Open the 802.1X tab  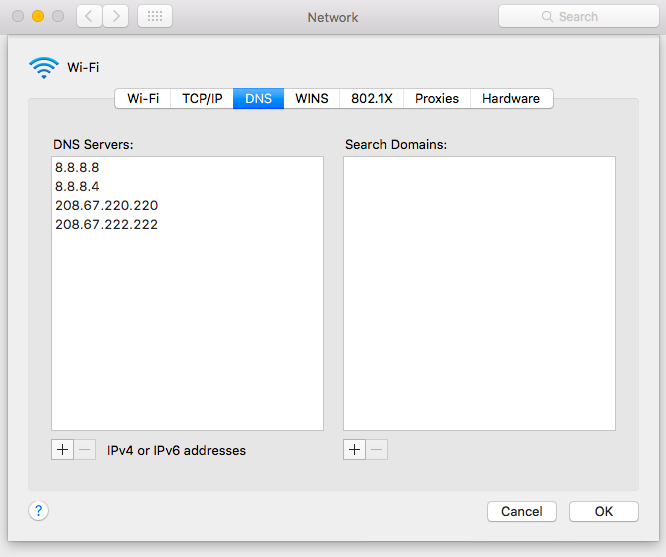pos(372,99)
